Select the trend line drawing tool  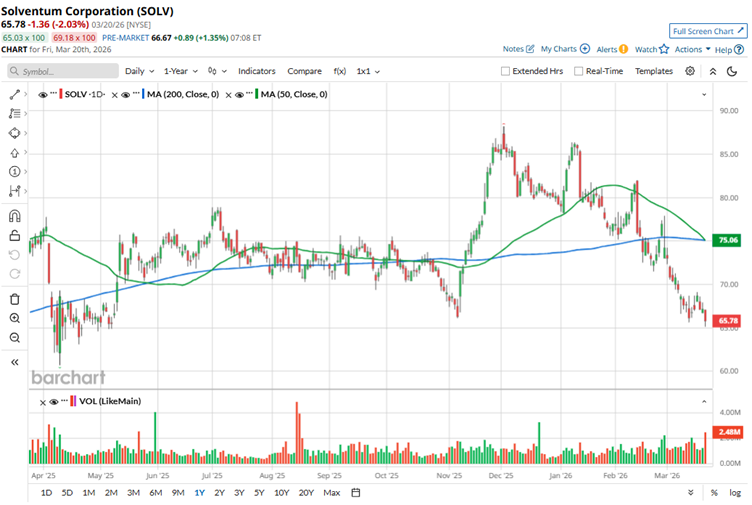(14, 94)
